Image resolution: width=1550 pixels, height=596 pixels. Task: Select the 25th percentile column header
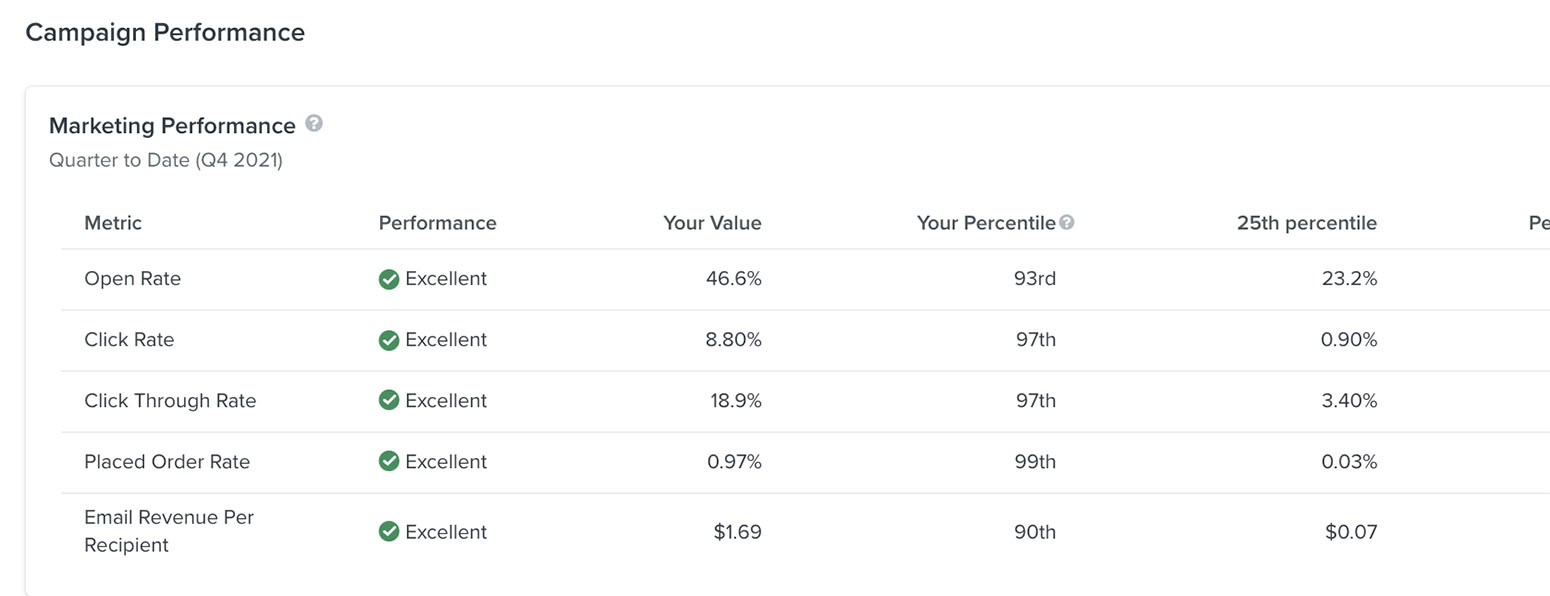coord(1307,222)
